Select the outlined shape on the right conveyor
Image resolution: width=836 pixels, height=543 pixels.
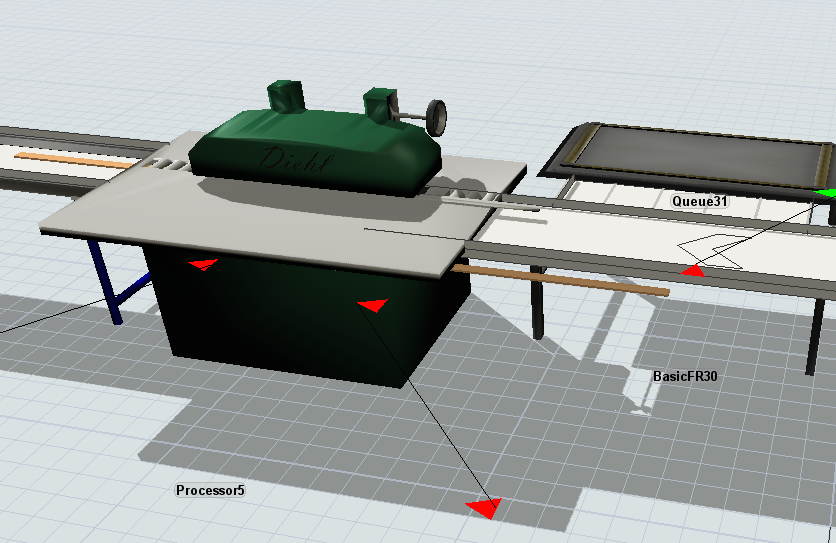point(712,249)
